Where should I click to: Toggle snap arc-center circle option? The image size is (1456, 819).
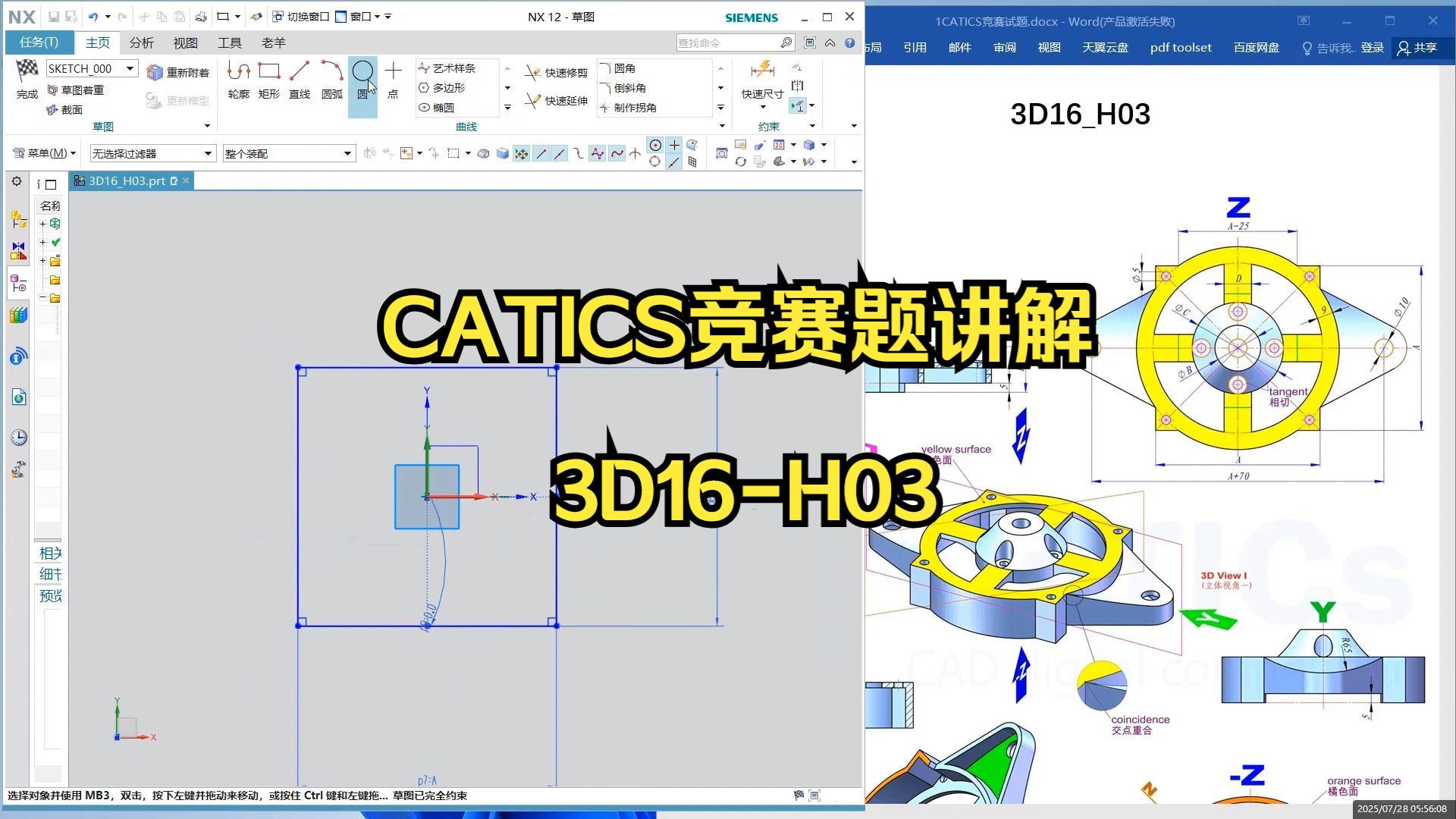655,145
